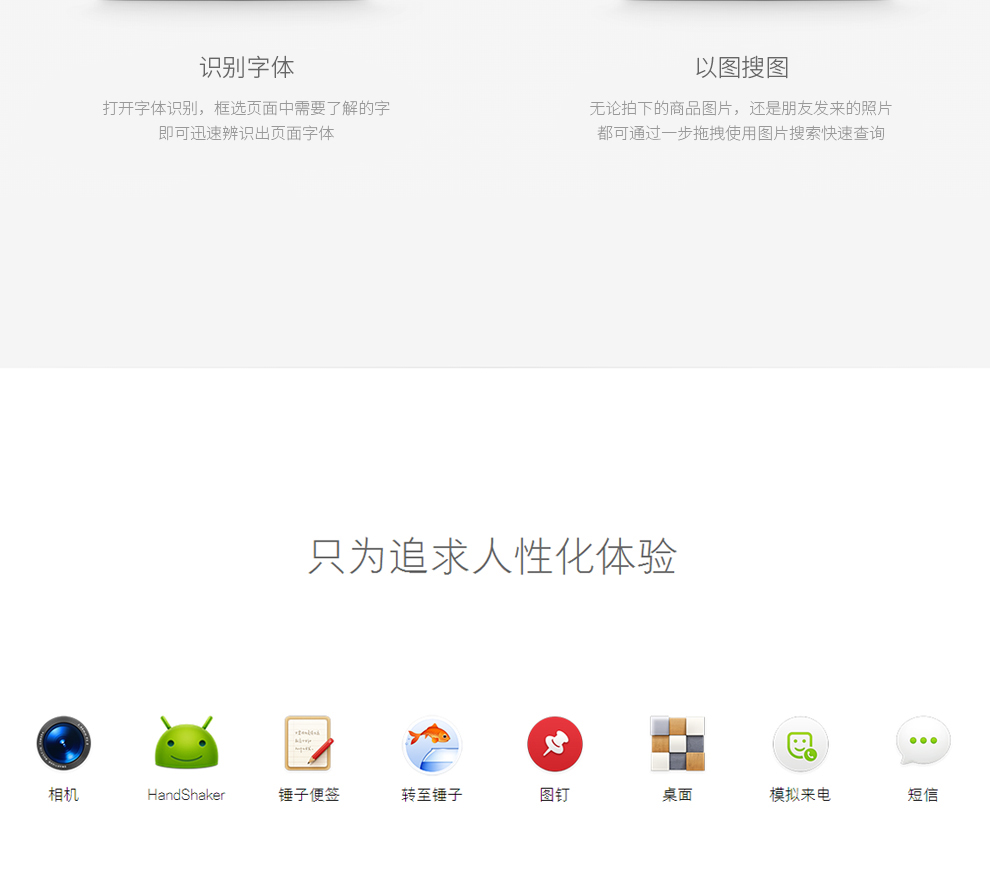Select the 转至锤子 goldfish icon
The height and width of the screenshot is (889, 990).
click(x=432, y=744)
